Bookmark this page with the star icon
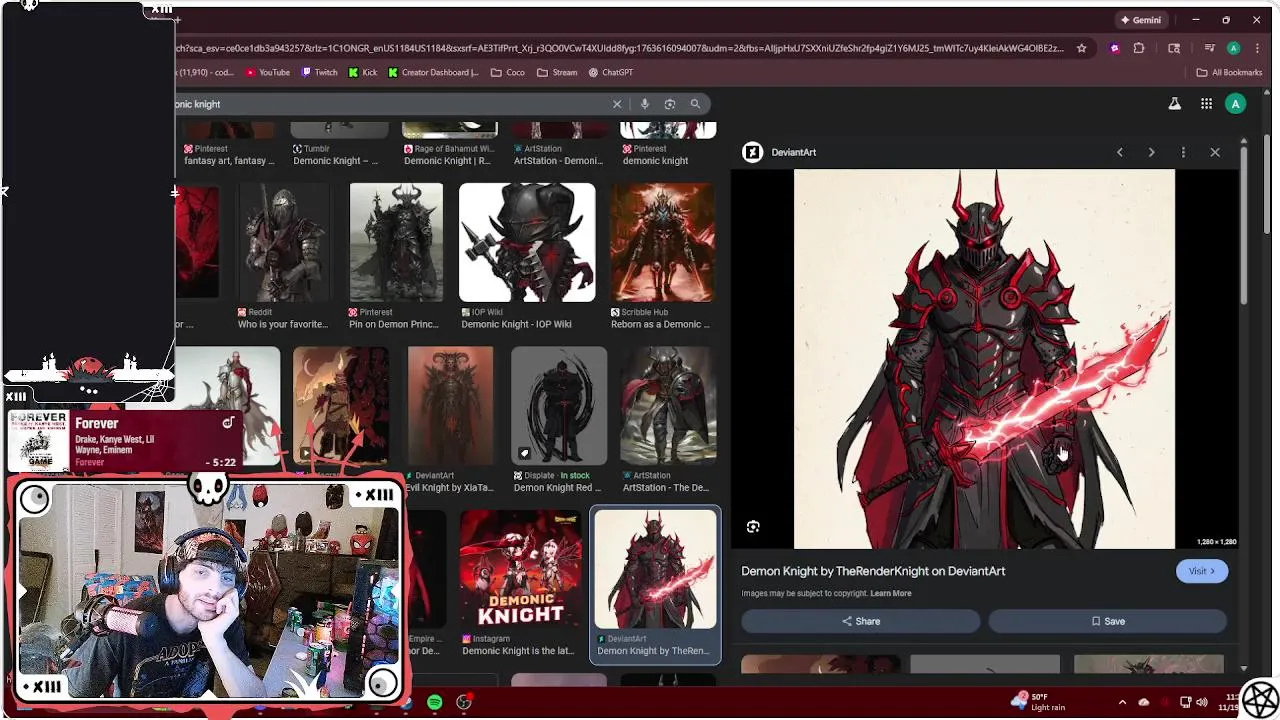 (1081, 48)
